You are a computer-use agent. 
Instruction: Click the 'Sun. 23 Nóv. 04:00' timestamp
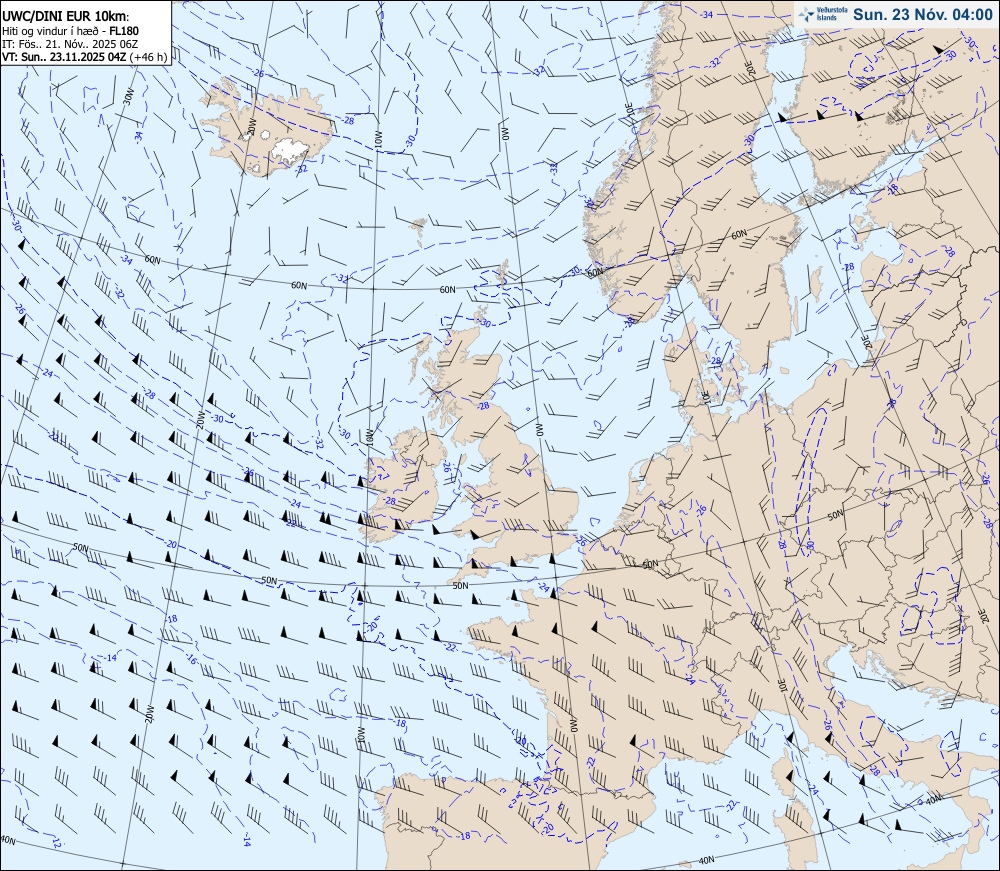922,15
